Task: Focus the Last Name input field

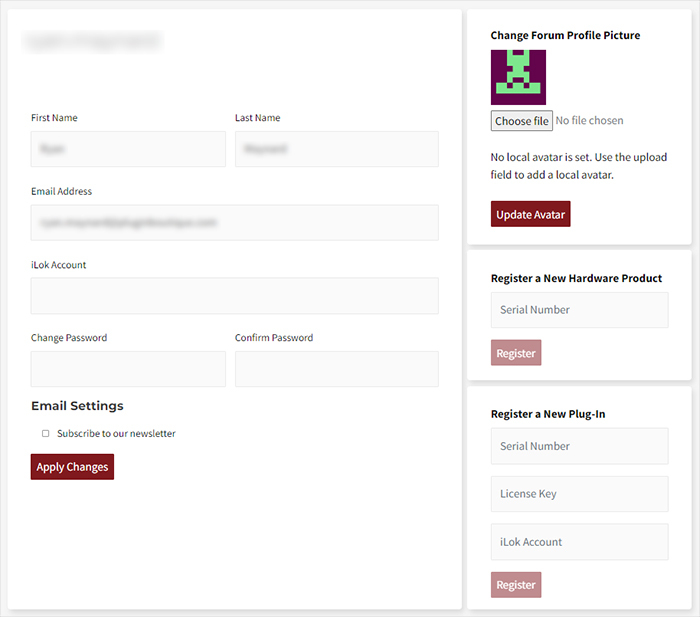Action: pos(336,149)
